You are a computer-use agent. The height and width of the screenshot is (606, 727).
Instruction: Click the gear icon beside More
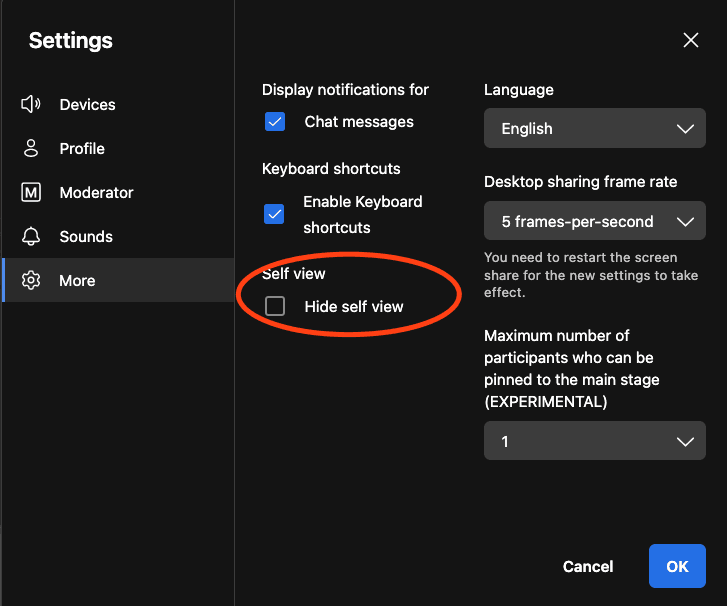coord(31,281)
